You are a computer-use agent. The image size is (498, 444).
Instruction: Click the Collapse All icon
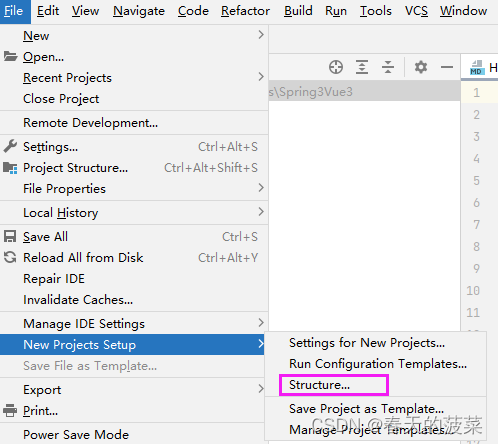pos(388,67)
